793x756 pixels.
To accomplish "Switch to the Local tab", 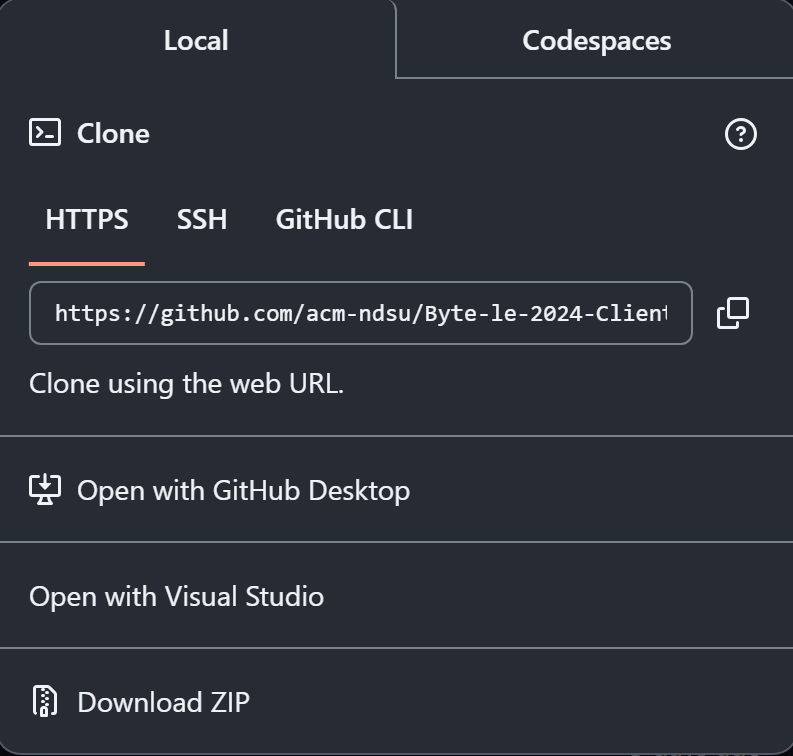I will coord(196,40).
